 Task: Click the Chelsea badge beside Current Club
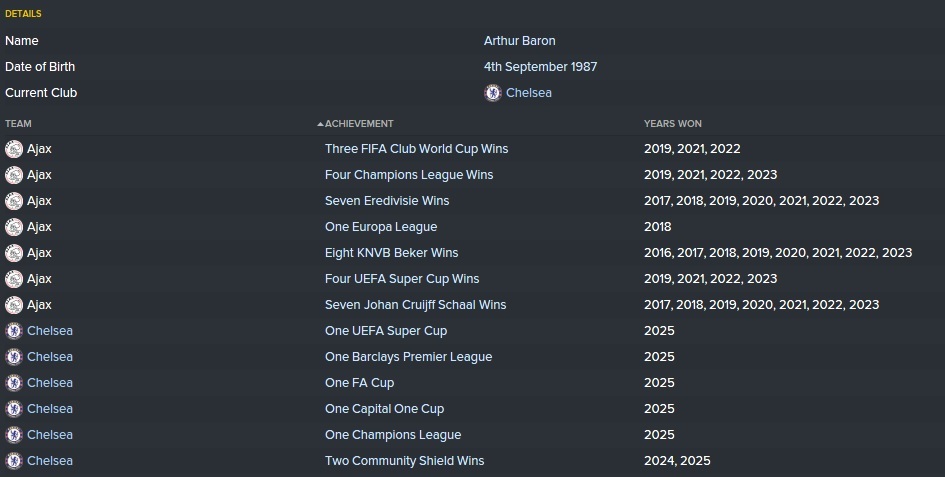[492, 93]
